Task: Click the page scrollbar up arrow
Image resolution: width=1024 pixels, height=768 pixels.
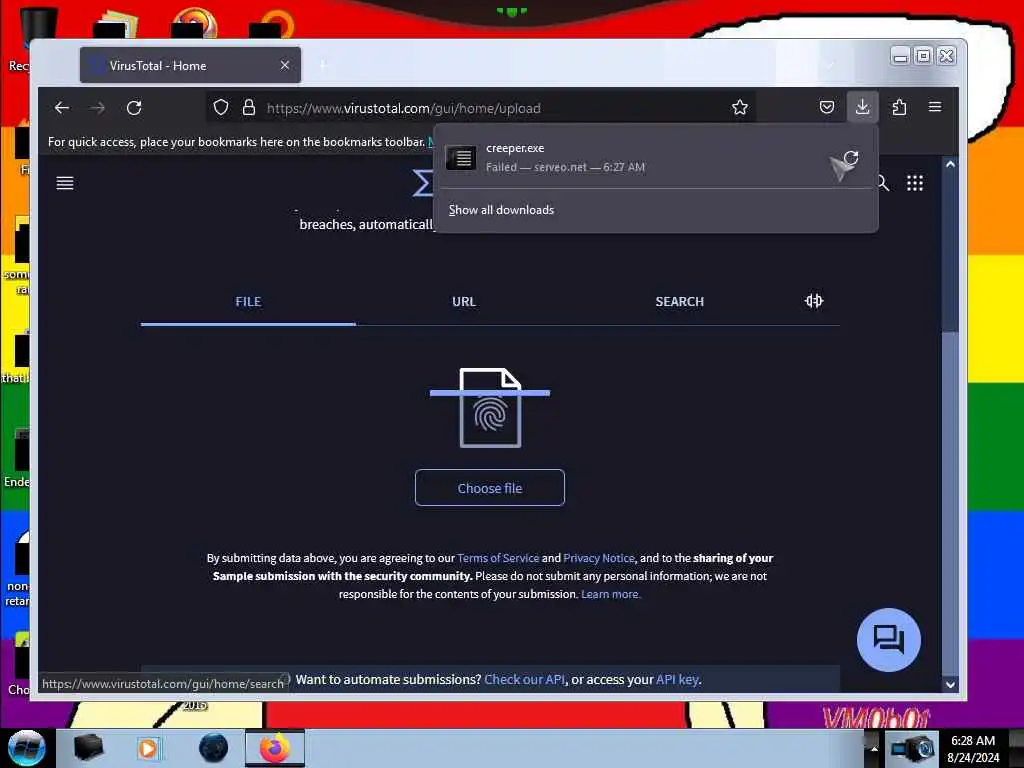Action: click(950, 165)
